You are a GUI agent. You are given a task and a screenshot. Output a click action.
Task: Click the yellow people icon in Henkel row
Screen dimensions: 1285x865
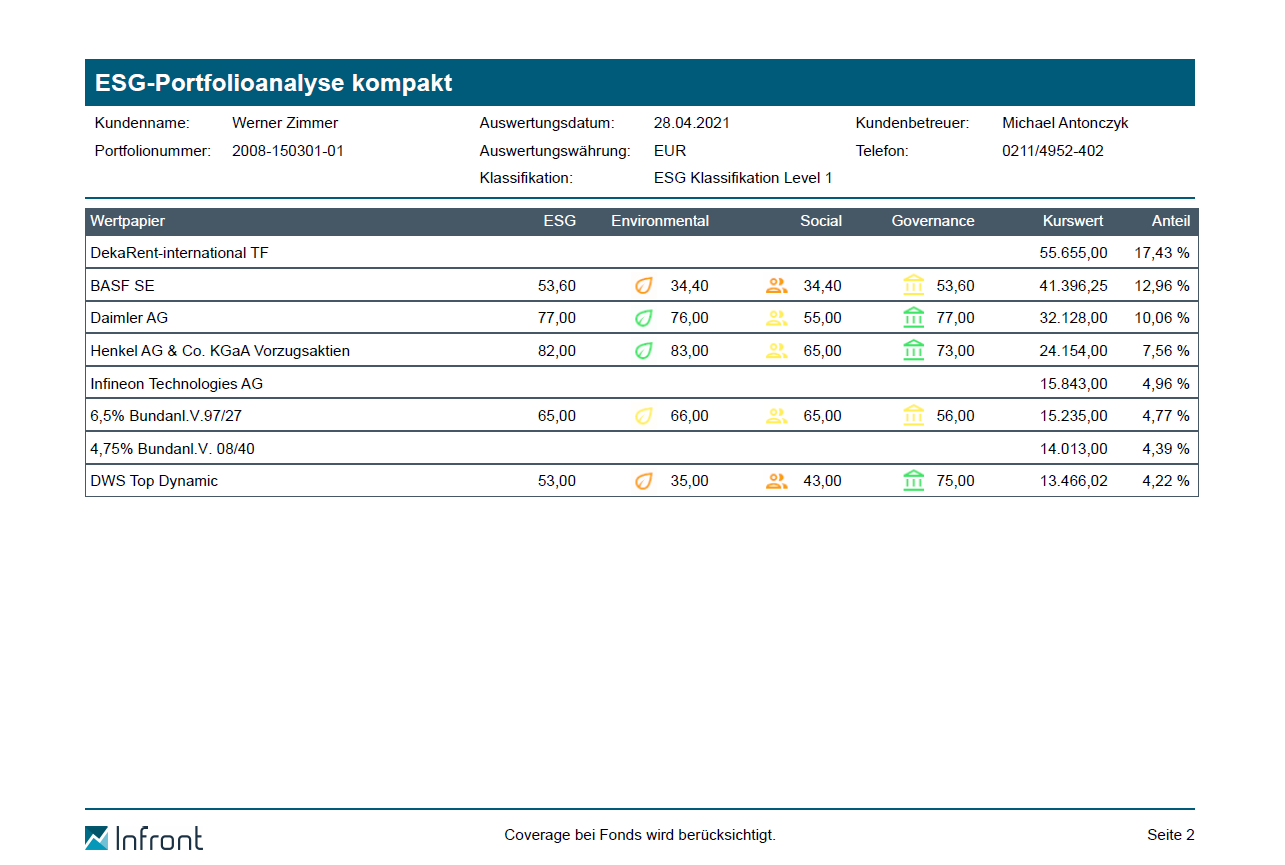pos(776,351)
